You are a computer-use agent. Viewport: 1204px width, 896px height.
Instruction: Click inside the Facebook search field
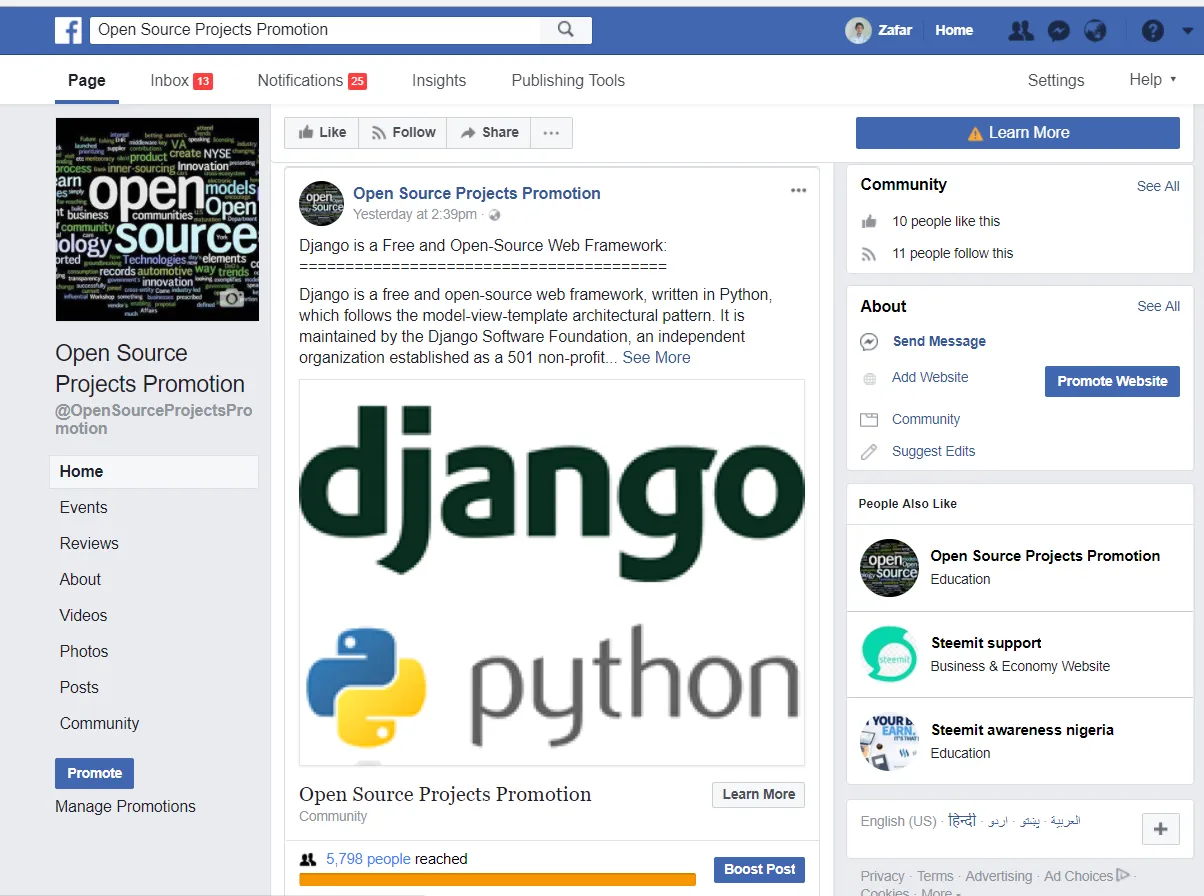pos(315,30)
